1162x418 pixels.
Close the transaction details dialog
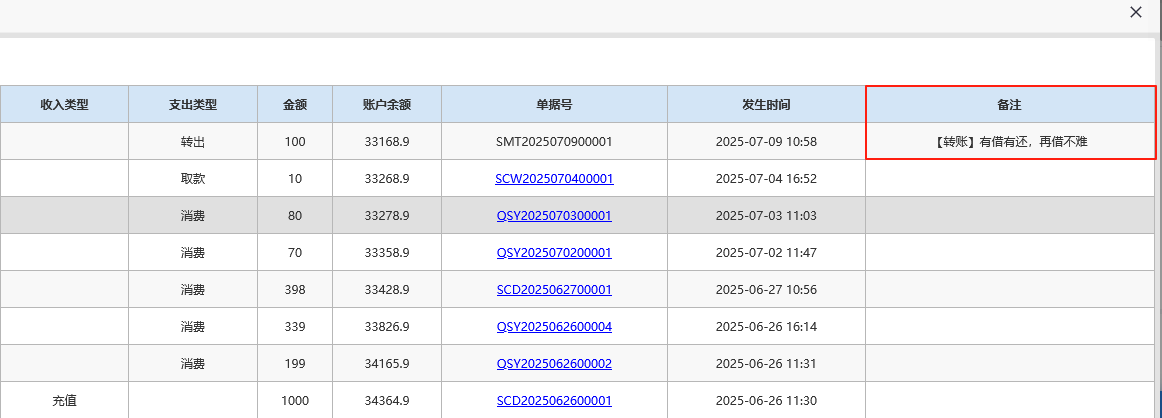1135,12
